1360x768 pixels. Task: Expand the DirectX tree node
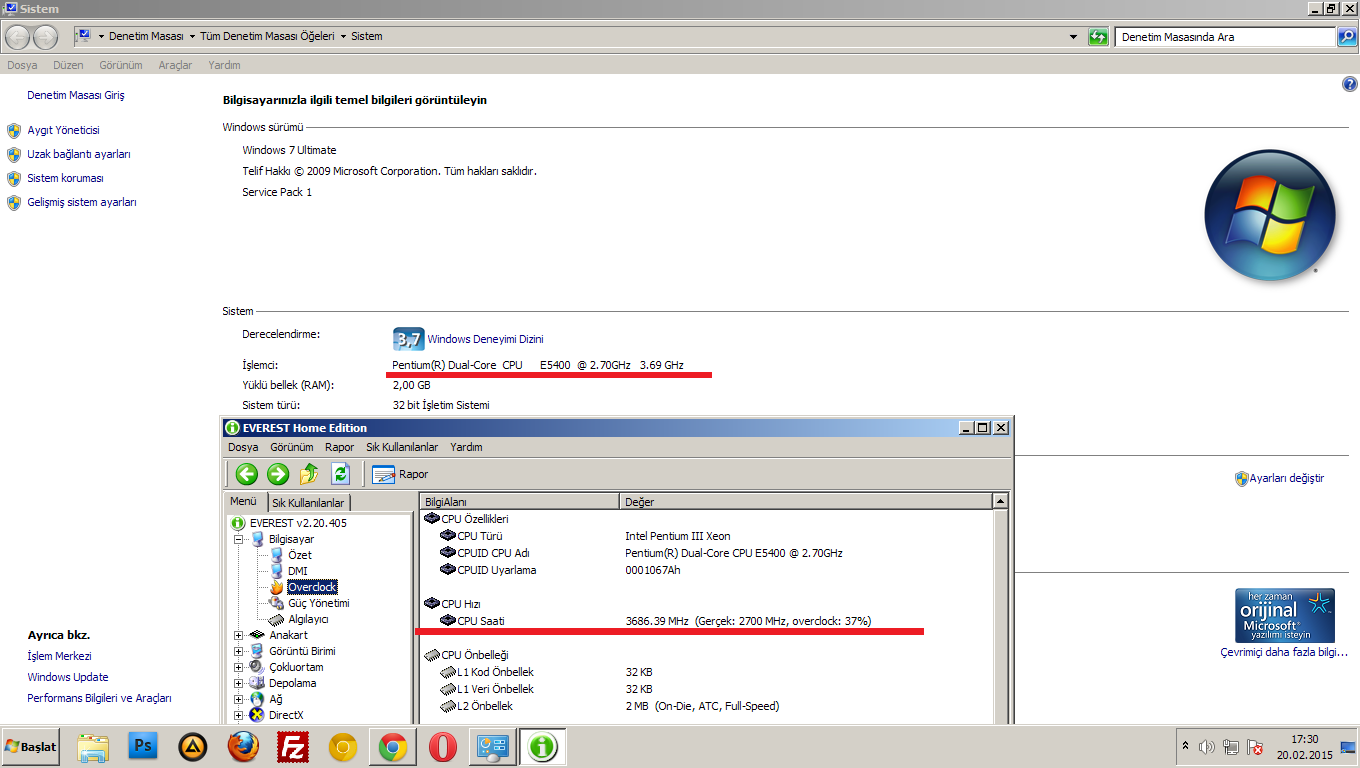239,715
